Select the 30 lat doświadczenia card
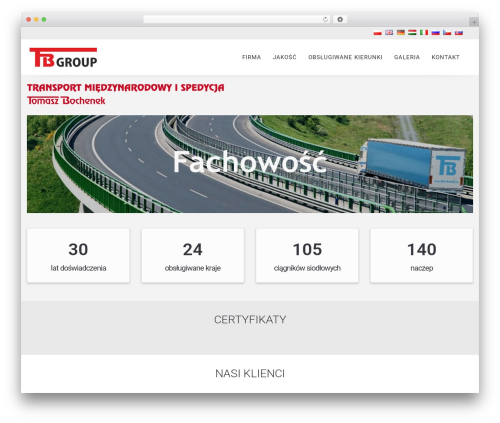The image size is (500, 423). click(x=78, y=256)
